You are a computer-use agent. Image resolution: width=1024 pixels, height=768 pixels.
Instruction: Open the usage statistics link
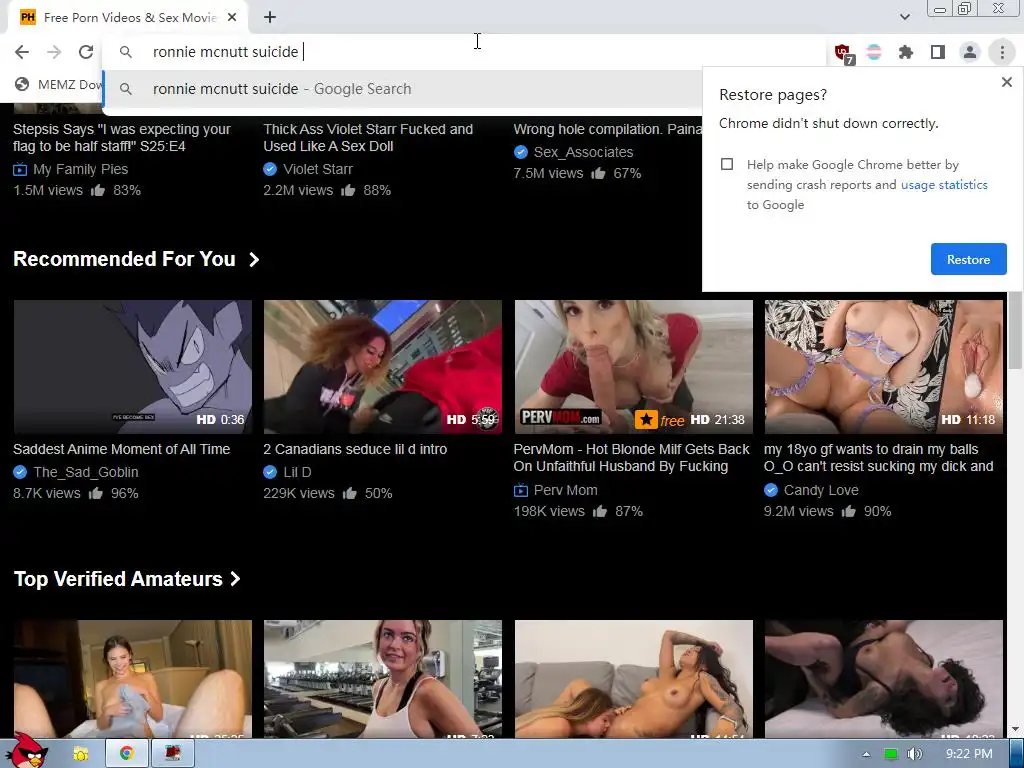(x=944, y=185)
